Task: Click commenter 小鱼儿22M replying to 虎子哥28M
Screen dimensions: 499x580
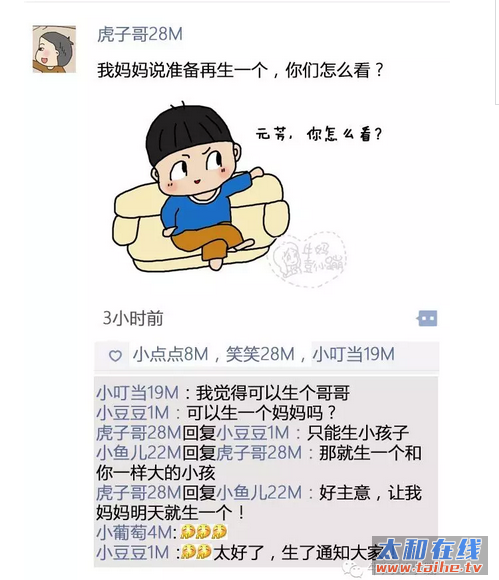Action: pyautogui.click(x=139, y=453)
